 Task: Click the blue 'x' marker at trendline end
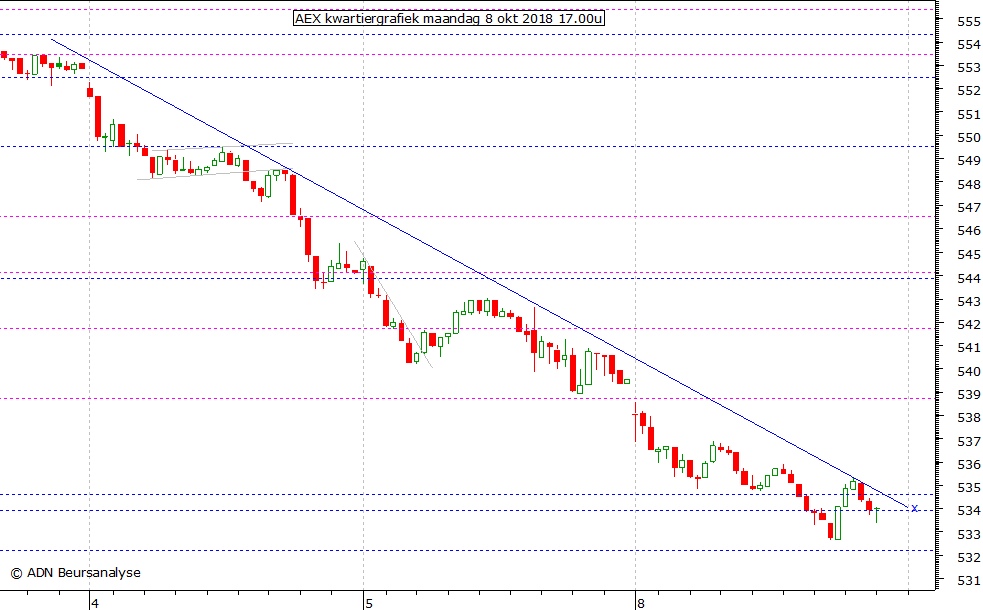915,508
